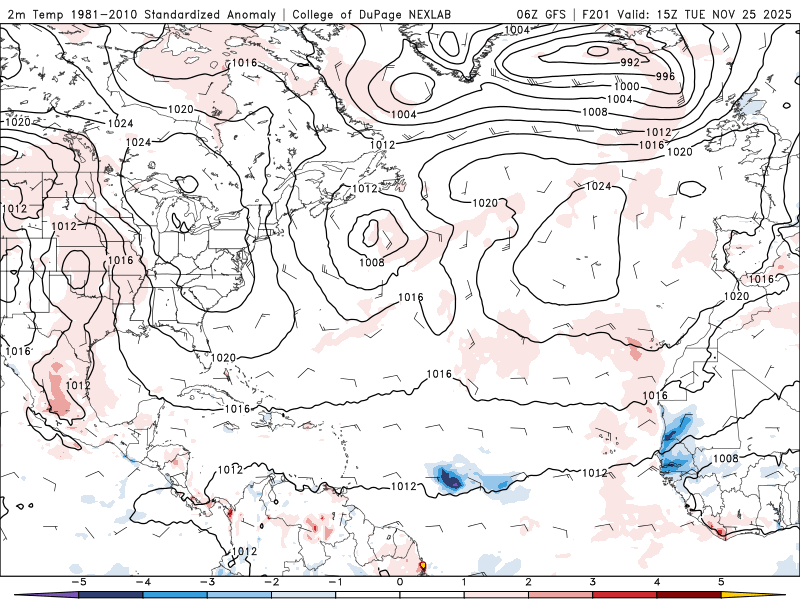The image size is (800, 600).
Task: Select the purple below -5 legend swatch
Action: (46, 595)
